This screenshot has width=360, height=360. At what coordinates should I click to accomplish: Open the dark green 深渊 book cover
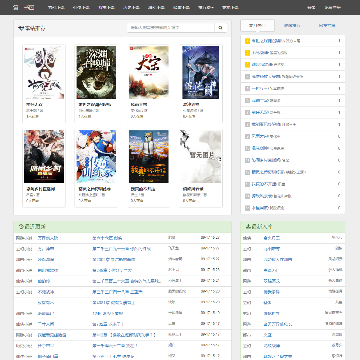click(96, 72)
